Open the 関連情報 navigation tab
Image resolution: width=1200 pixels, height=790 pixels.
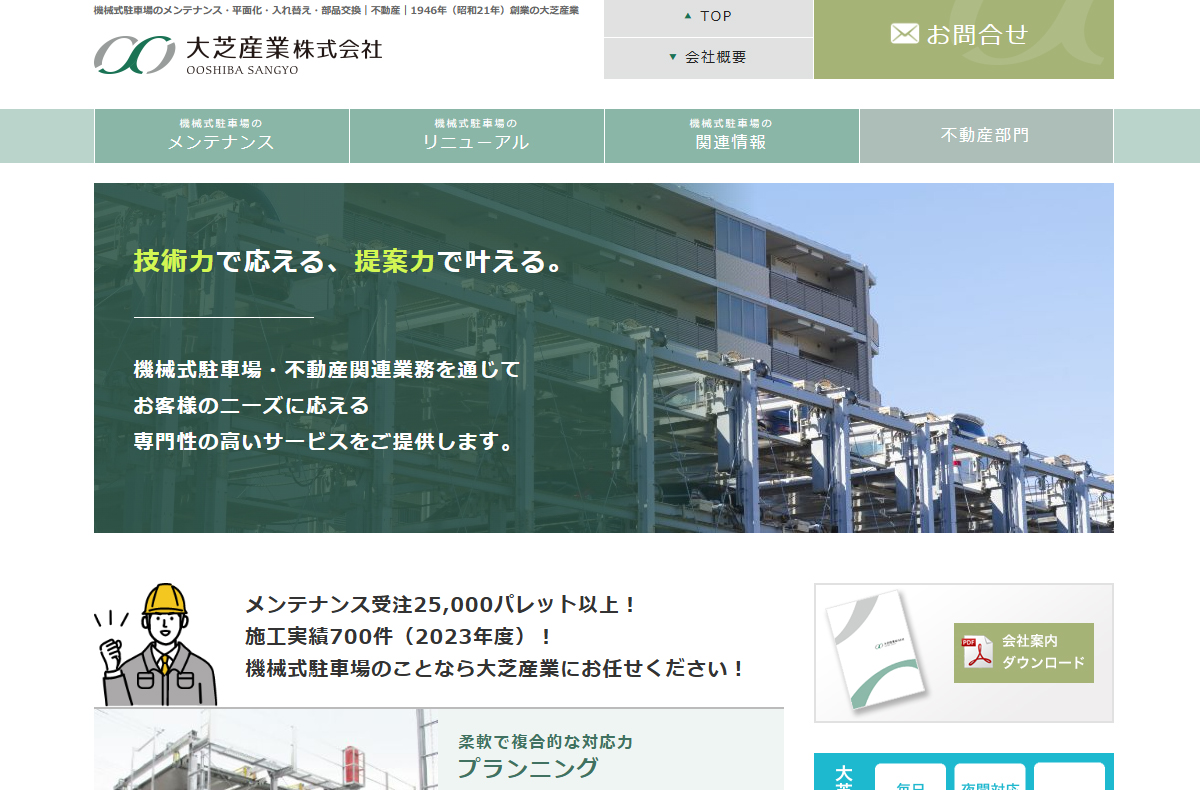point(731,136)
